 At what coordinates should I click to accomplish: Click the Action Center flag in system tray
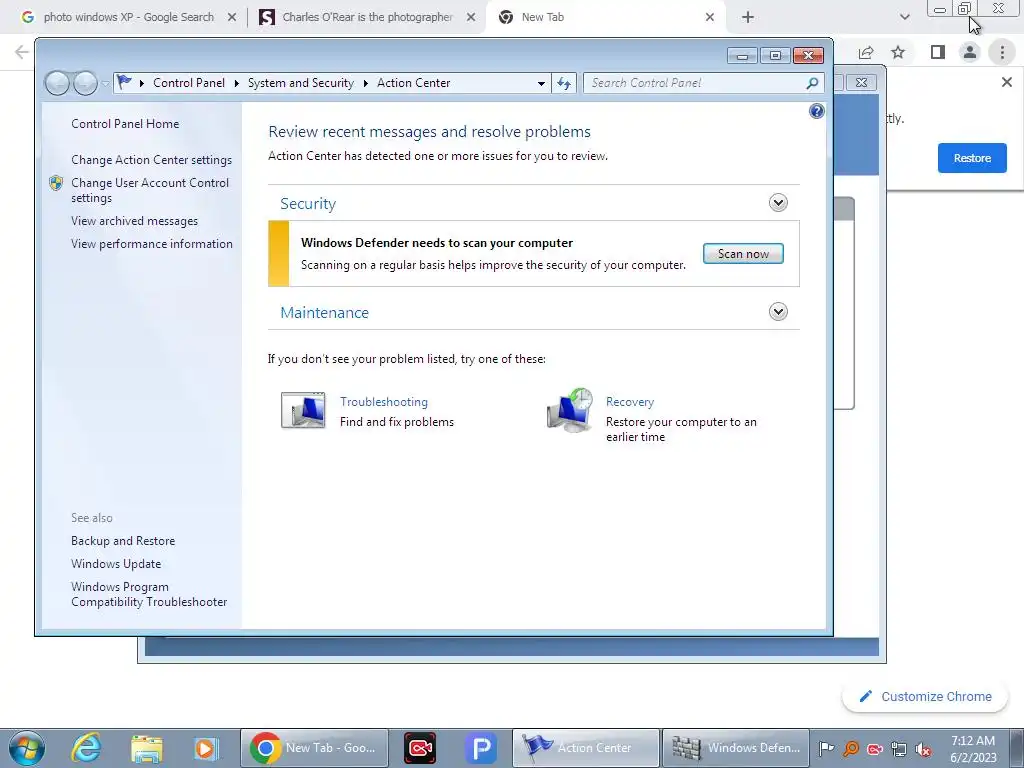(x=826, y=748)
